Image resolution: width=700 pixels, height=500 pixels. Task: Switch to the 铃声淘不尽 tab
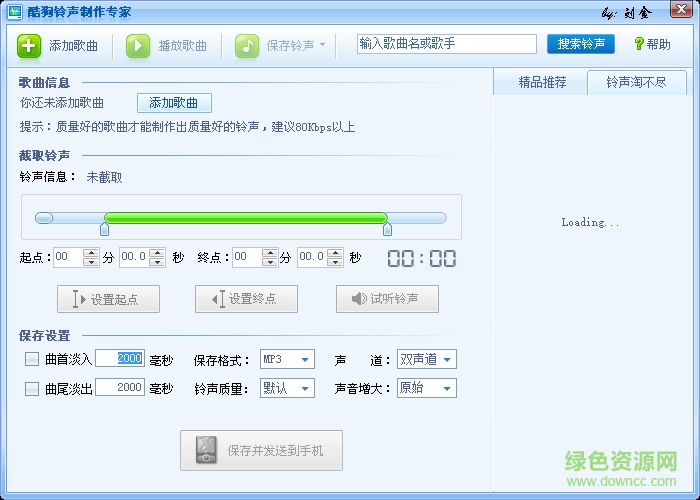click(637, 82)
